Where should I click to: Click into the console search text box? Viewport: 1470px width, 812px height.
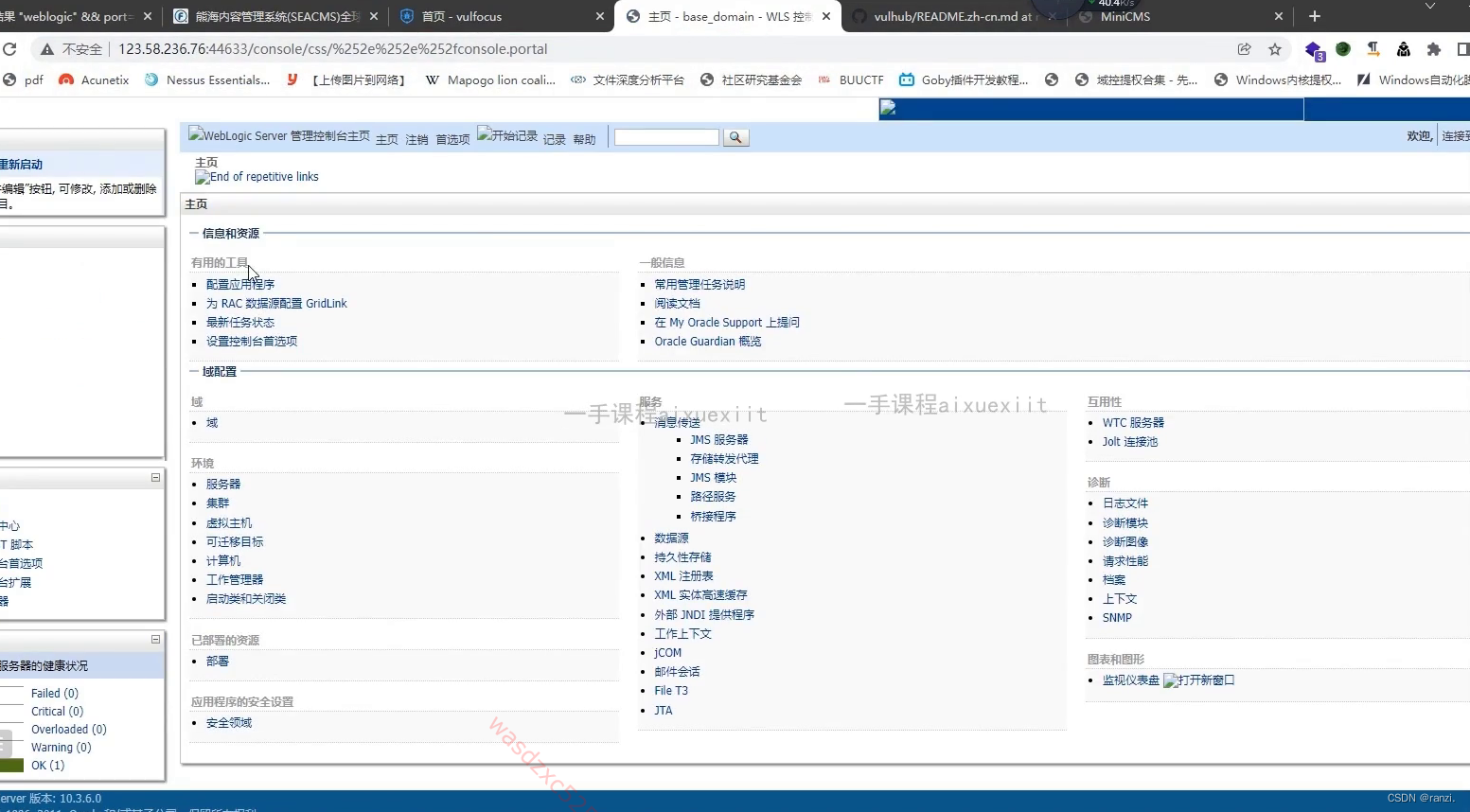click(666, 137)
